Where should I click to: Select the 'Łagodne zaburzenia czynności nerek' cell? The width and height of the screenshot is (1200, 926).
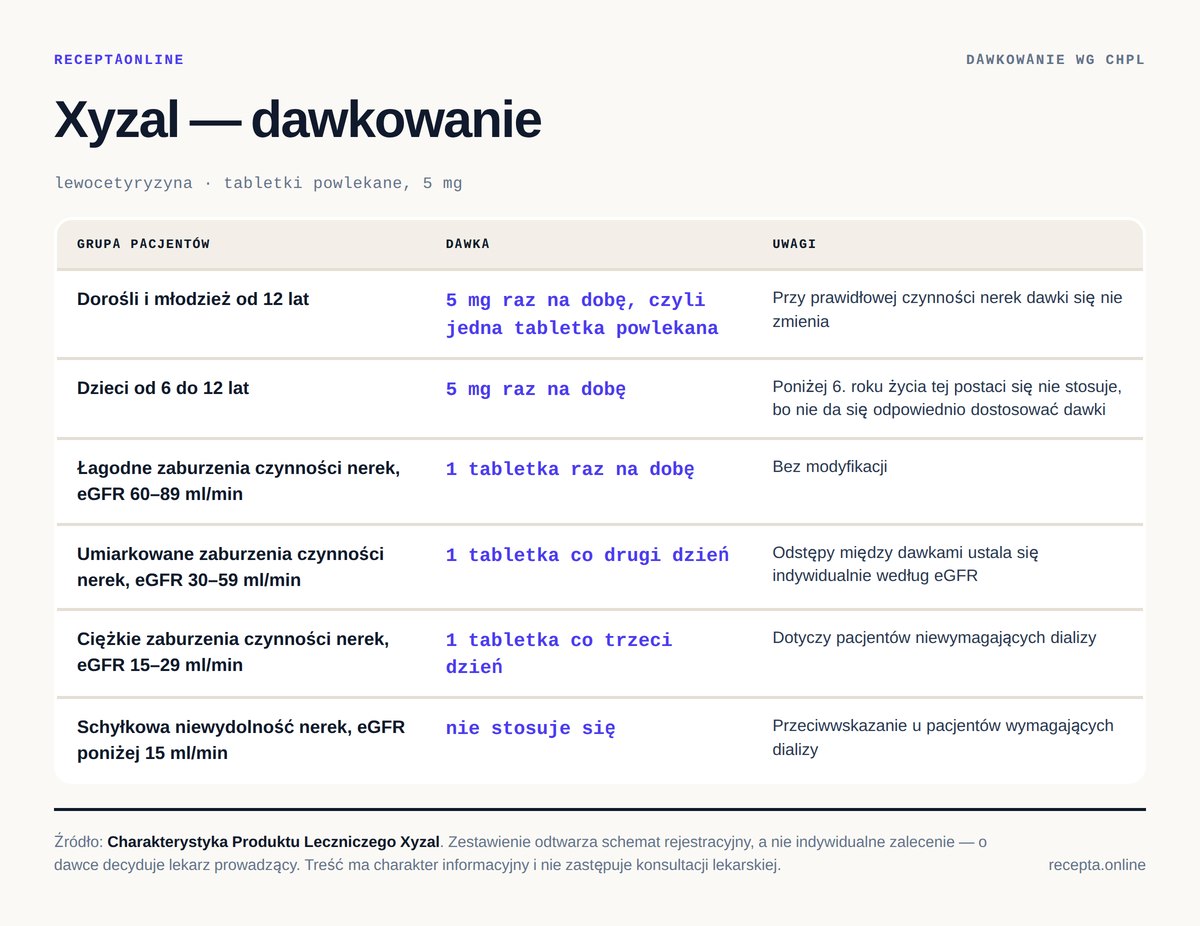coord(239,481)
